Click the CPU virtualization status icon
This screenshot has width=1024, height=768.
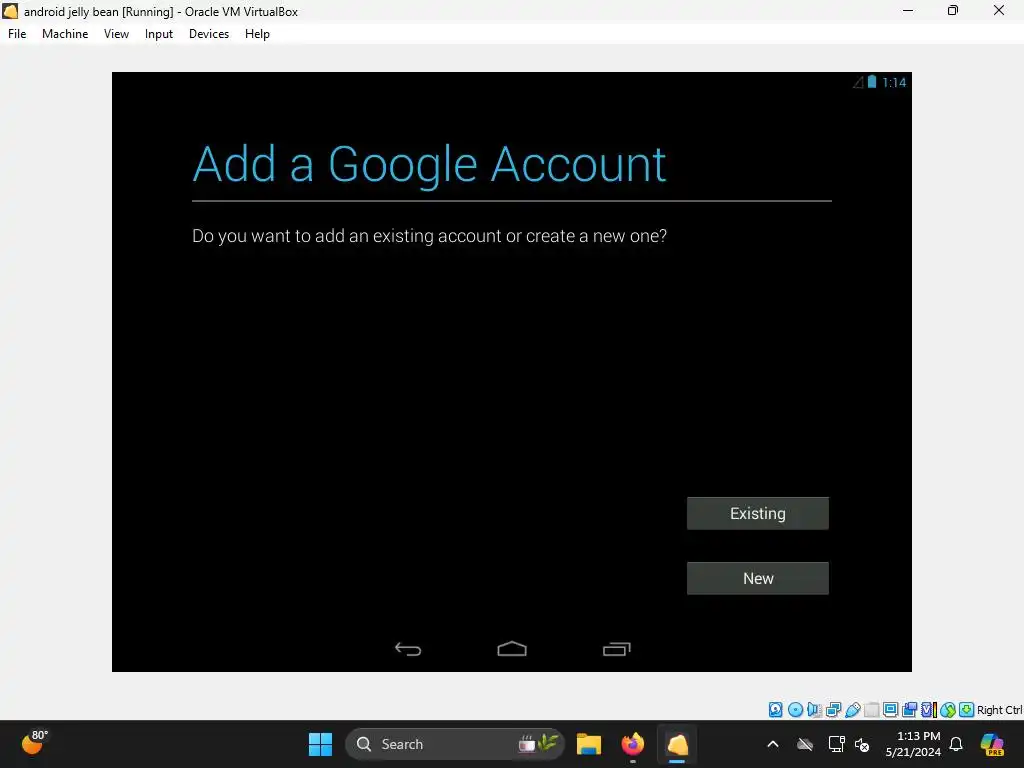[929, 710]
